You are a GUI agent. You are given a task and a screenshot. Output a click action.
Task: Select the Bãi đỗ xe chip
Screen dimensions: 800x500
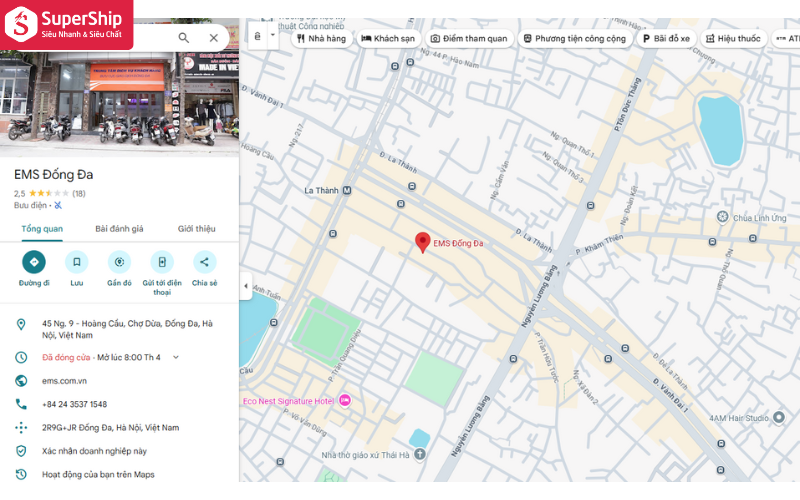pos(666,38)
